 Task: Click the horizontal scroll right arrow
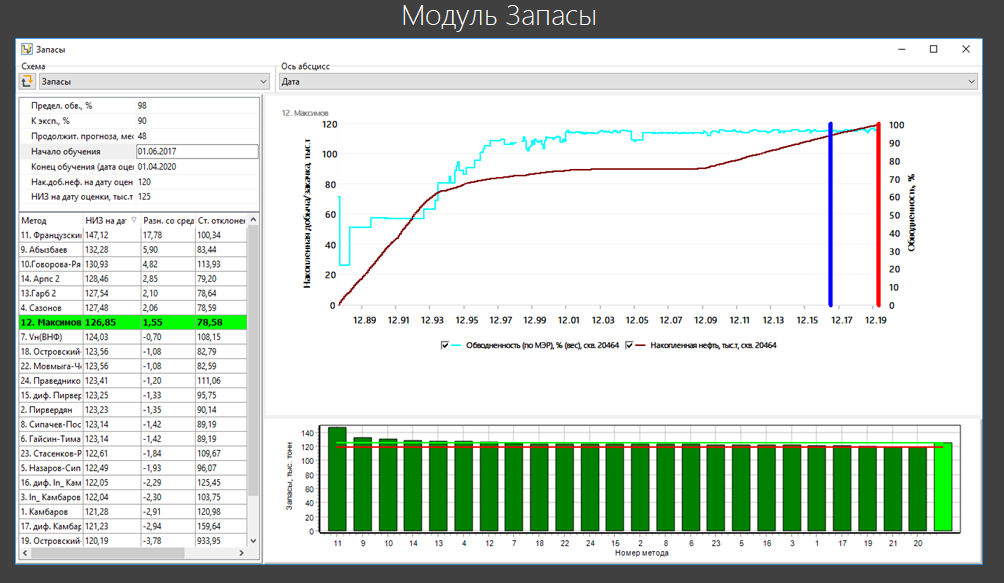click(x=241, y=553)
